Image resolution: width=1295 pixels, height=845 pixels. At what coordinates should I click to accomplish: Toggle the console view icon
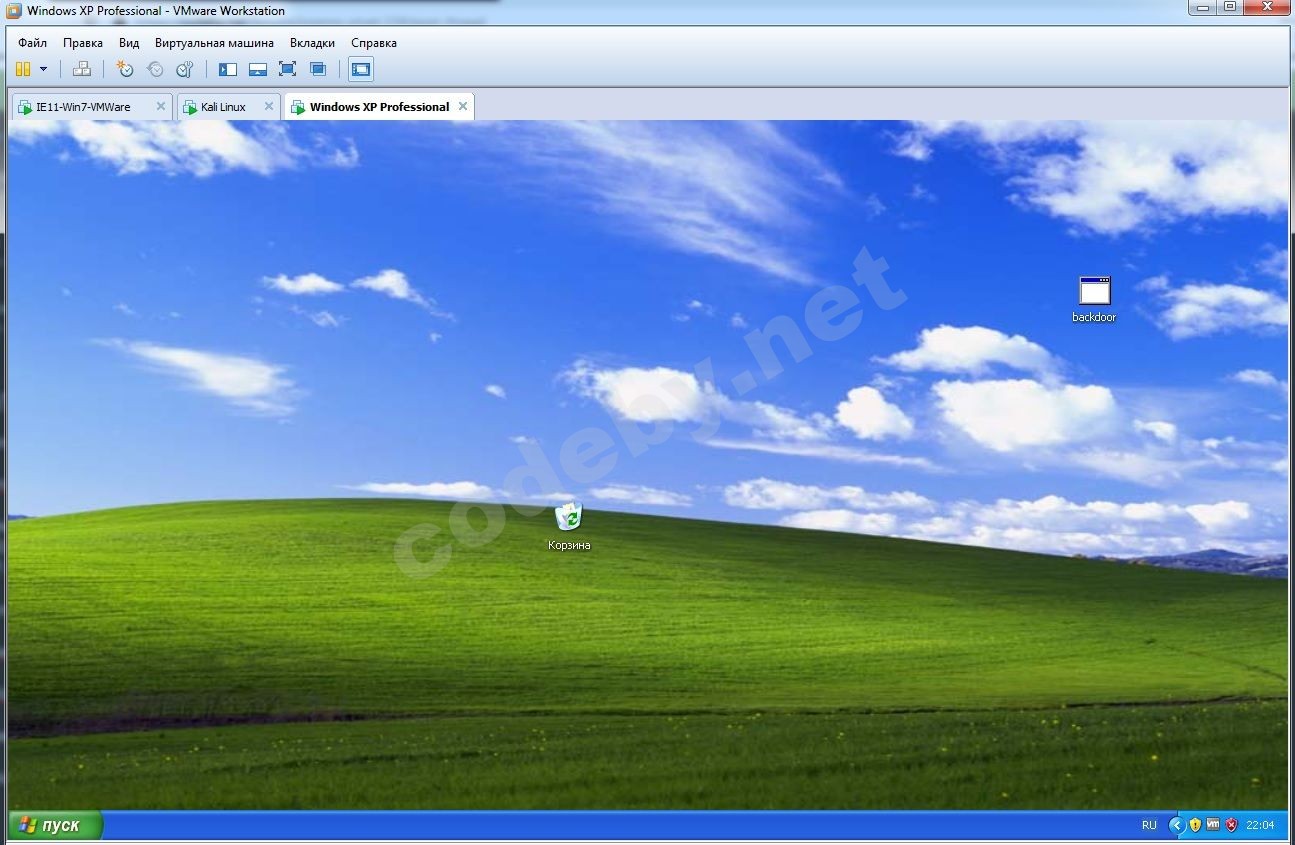point(361,69)
